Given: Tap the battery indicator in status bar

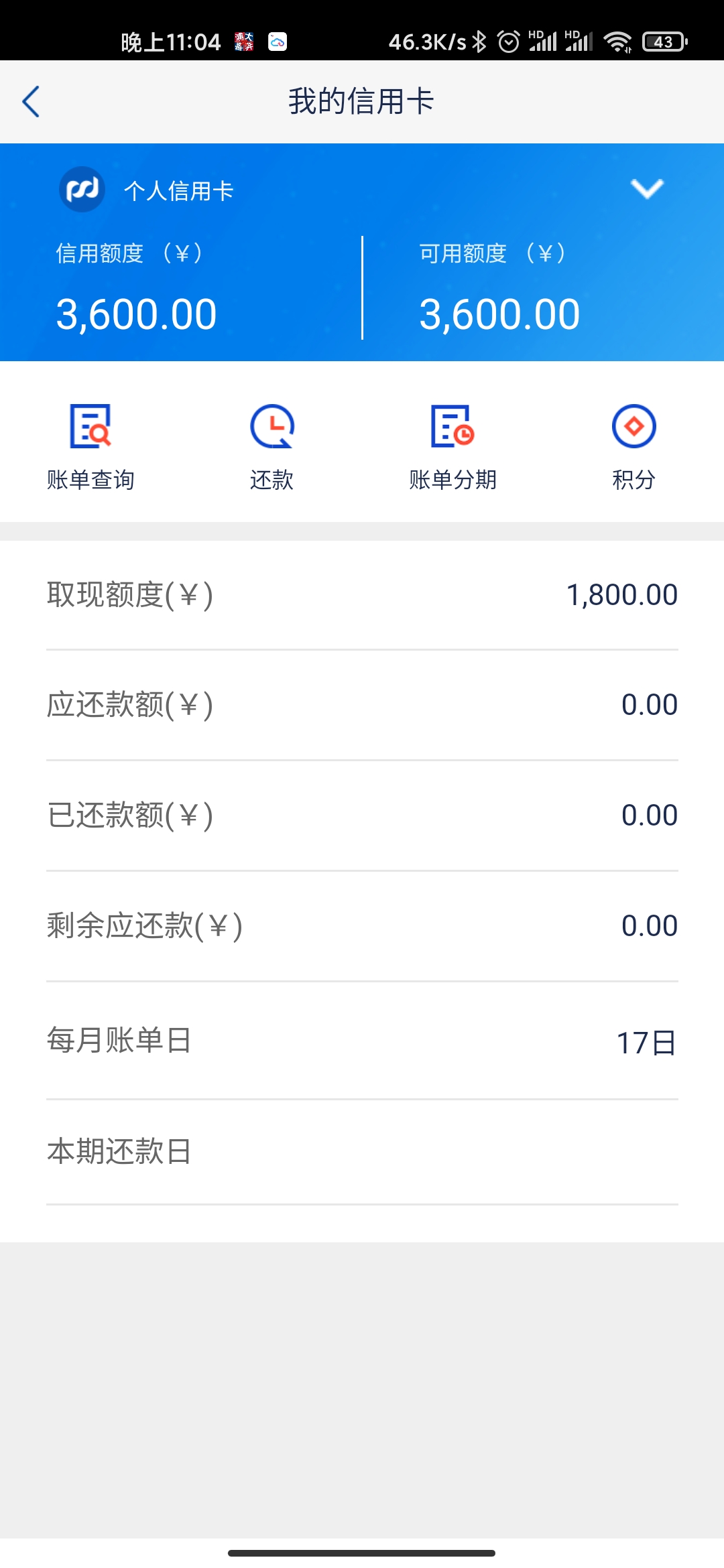Looking at the screenshot, I should pos(665,42).
